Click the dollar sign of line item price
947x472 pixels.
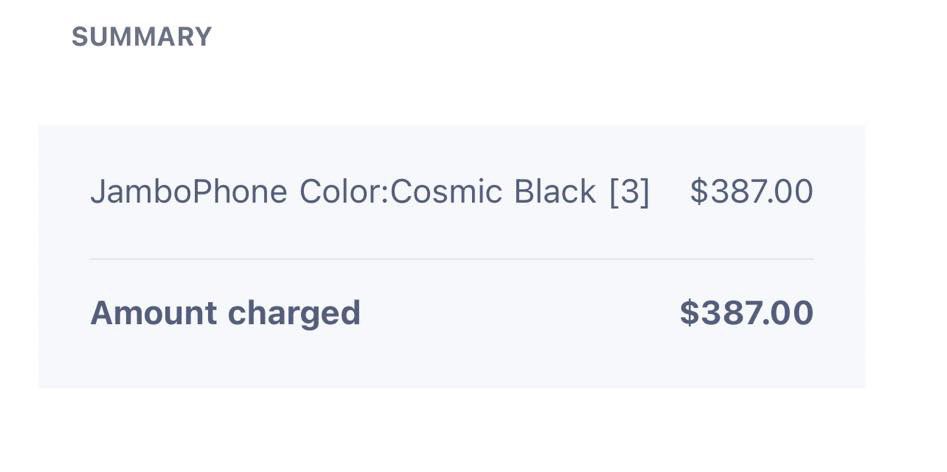point(699,191)
